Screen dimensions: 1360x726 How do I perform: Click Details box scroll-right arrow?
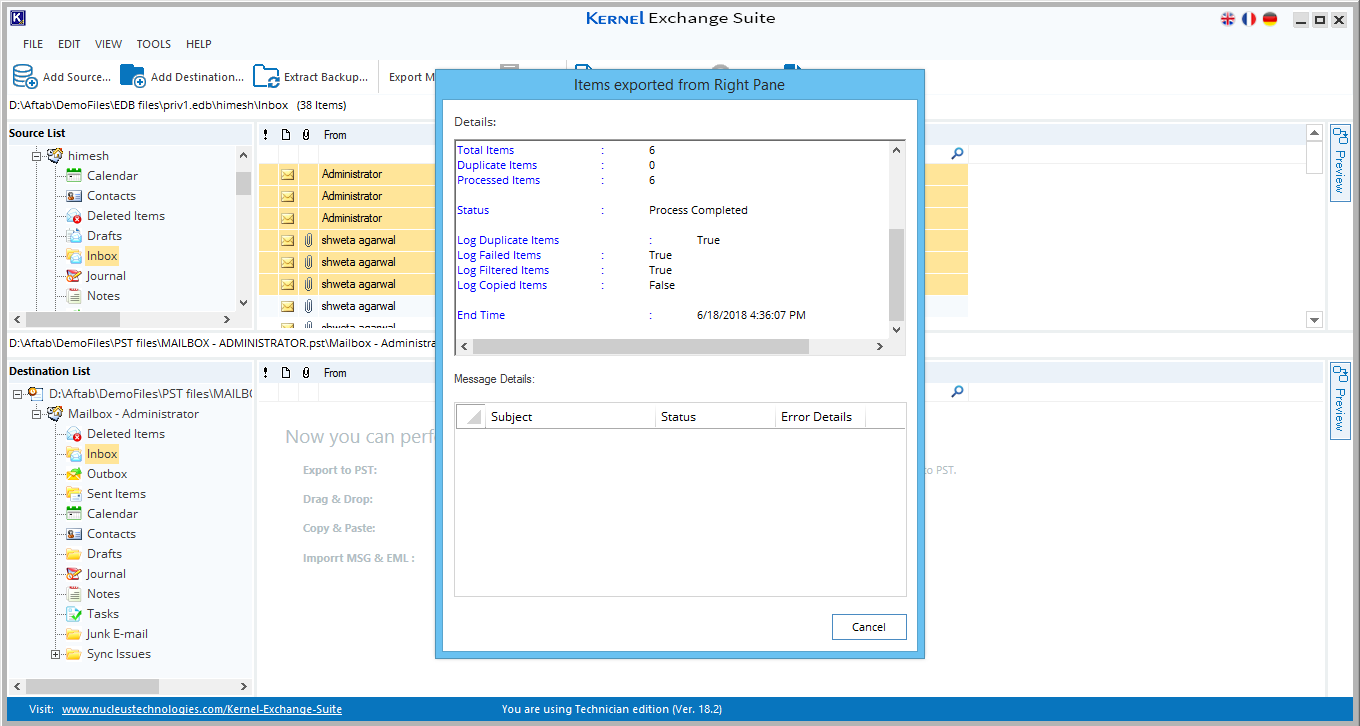pyautogui.click(x=880, y=346)
